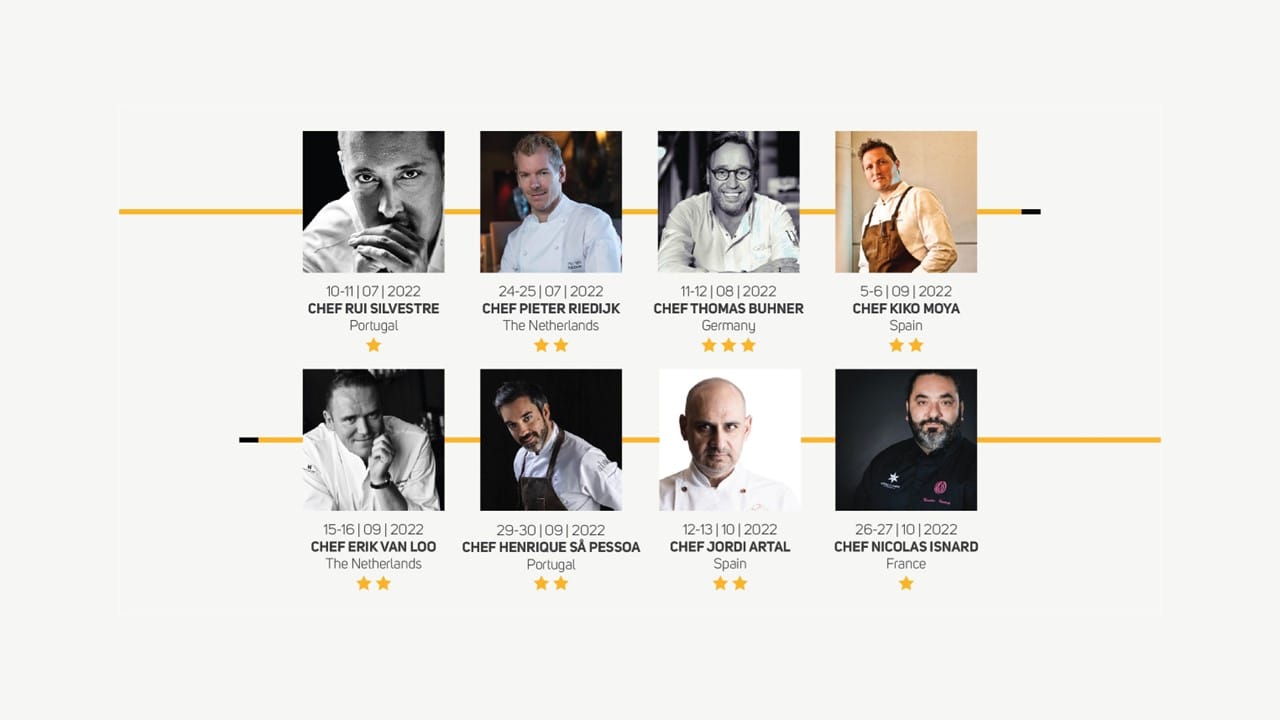Click Chef Kiko Moya's photo
Screen dimensions: 1280x720
(906, 202)
